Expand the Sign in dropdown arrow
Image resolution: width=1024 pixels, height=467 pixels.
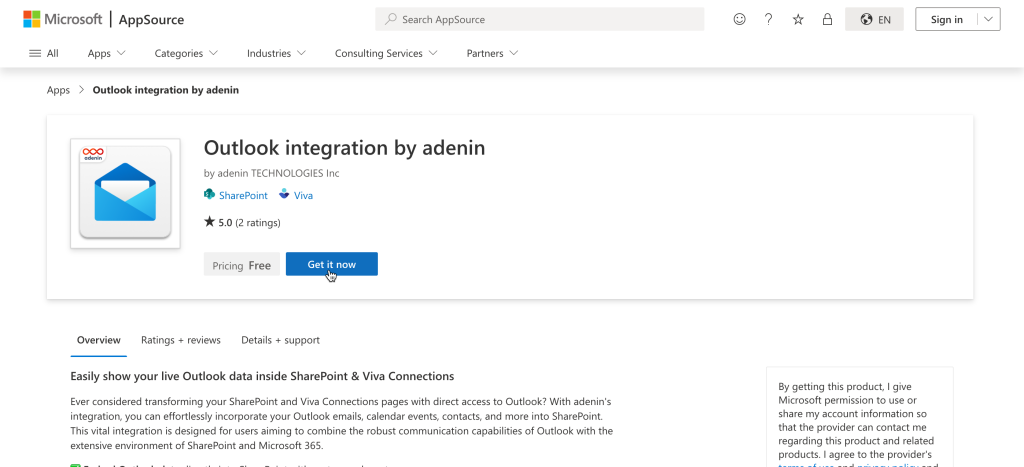pyautogui.click(x=989, y=19)
